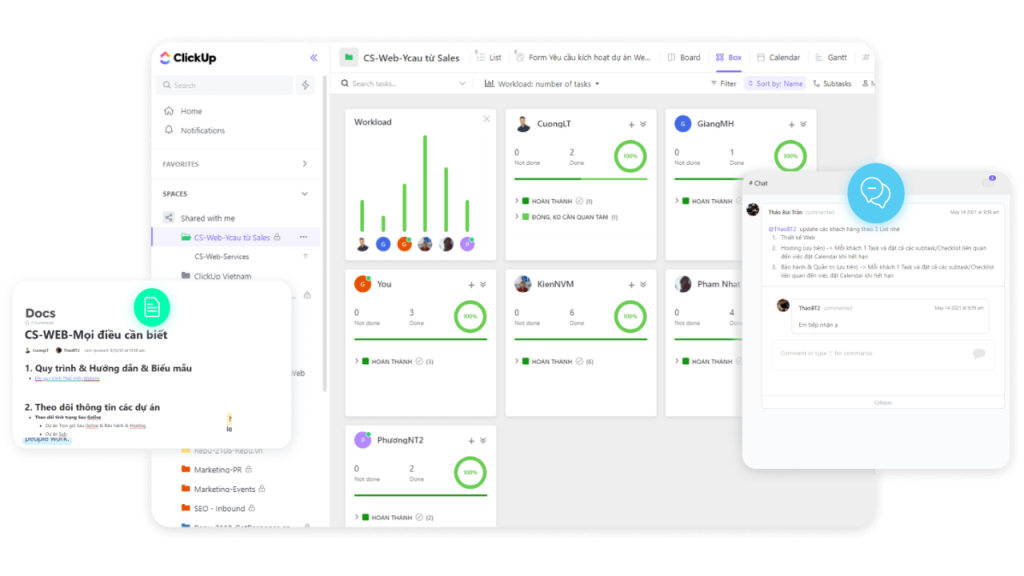Open the link under Quy trình & Hướng dẫn
The height and width of the screenshot is (576, 1024).
click(x=67, y=378)
